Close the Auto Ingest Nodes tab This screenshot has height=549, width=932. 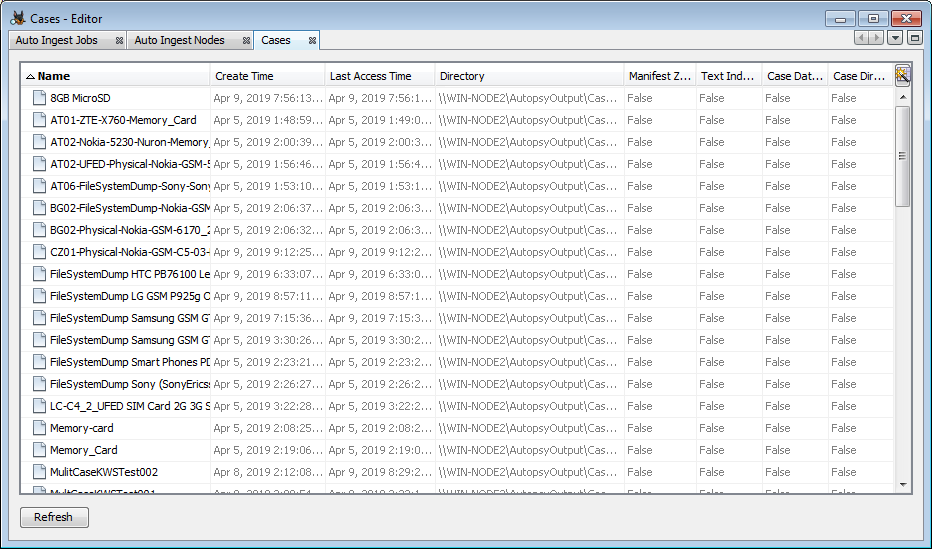point(245,41)
